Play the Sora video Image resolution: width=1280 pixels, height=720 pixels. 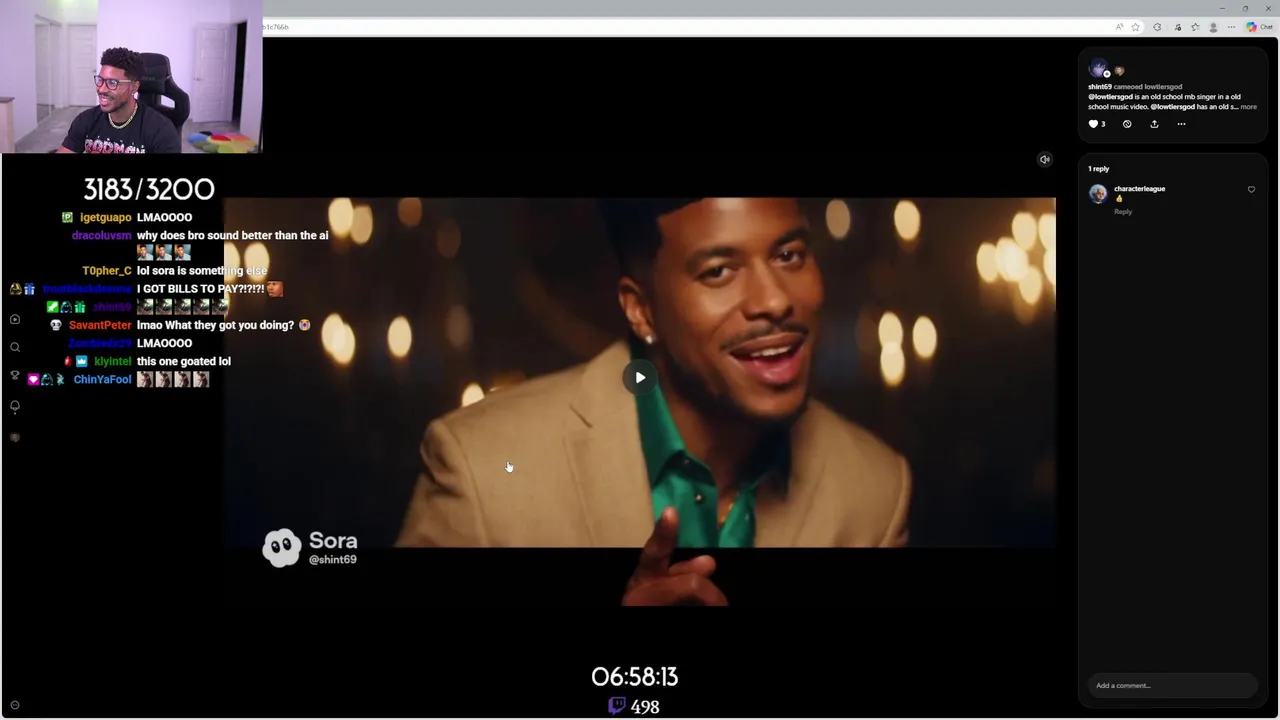(x=640, y=377)
